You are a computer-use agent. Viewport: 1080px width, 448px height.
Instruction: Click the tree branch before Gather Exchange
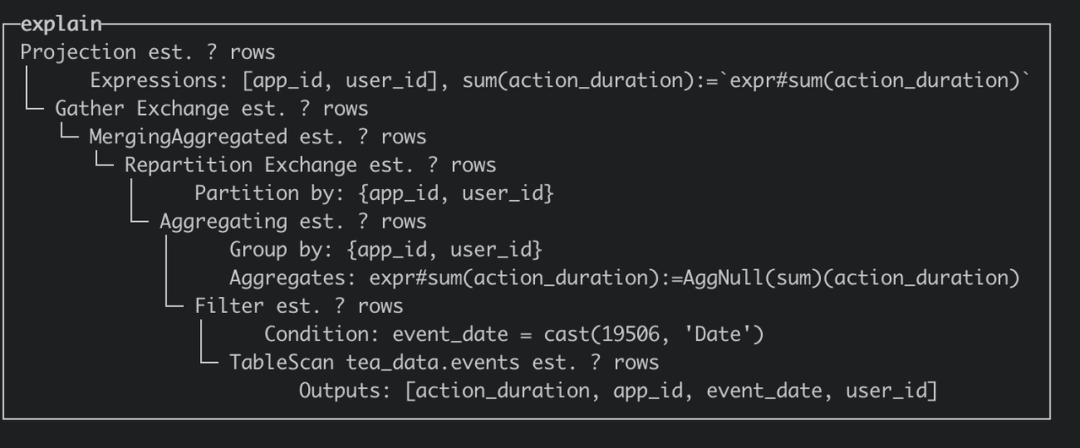tap(34, 107)
